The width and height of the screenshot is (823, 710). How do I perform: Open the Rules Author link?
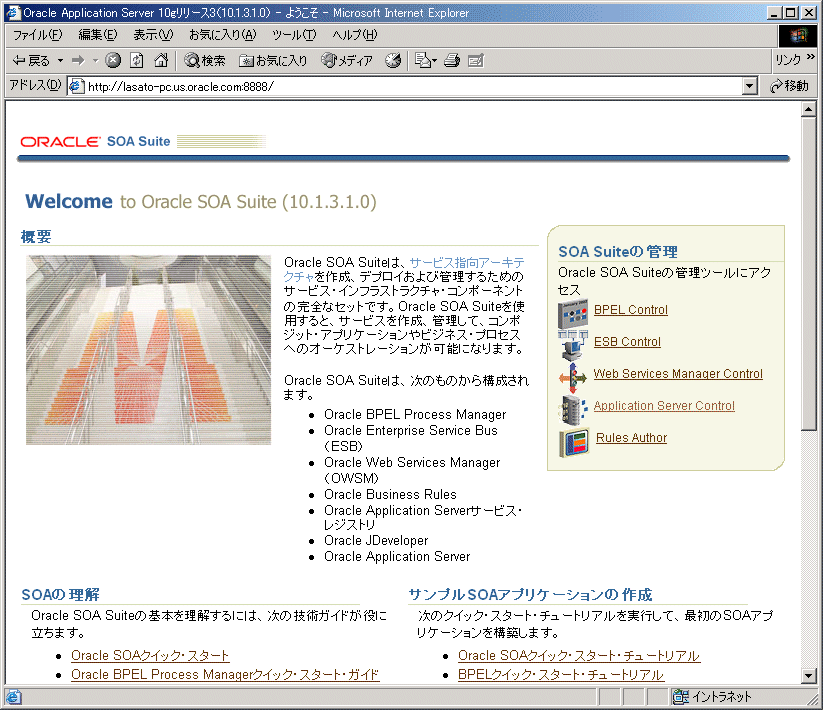tap(631, 438)
